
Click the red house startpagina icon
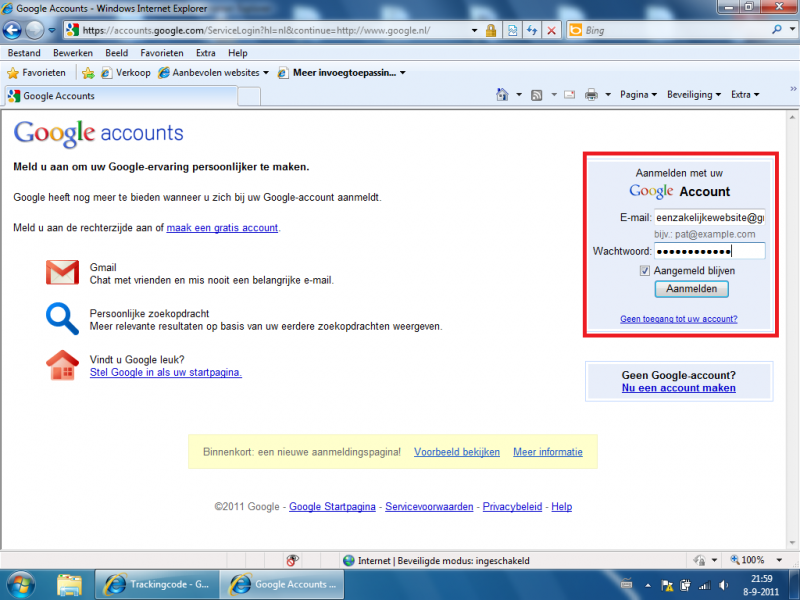(x=62, y=365)
